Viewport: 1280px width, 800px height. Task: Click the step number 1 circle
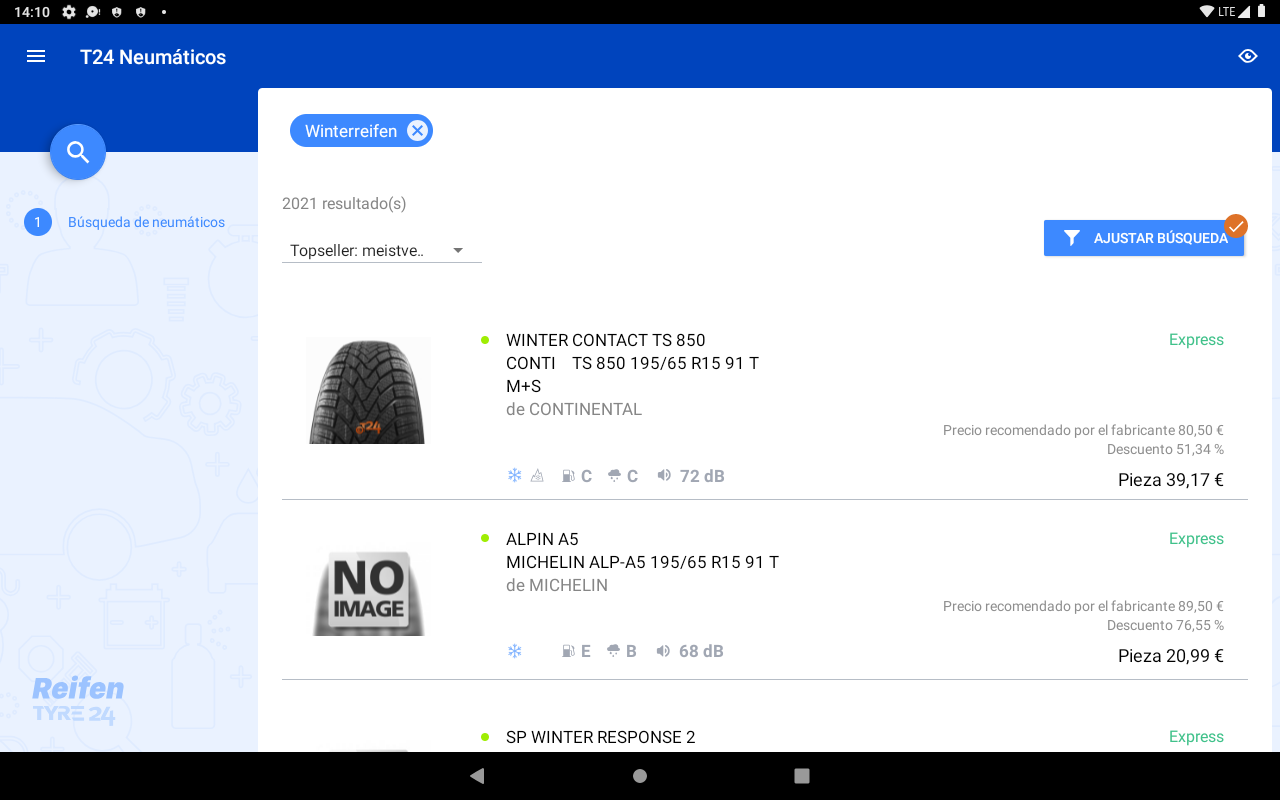38,222
